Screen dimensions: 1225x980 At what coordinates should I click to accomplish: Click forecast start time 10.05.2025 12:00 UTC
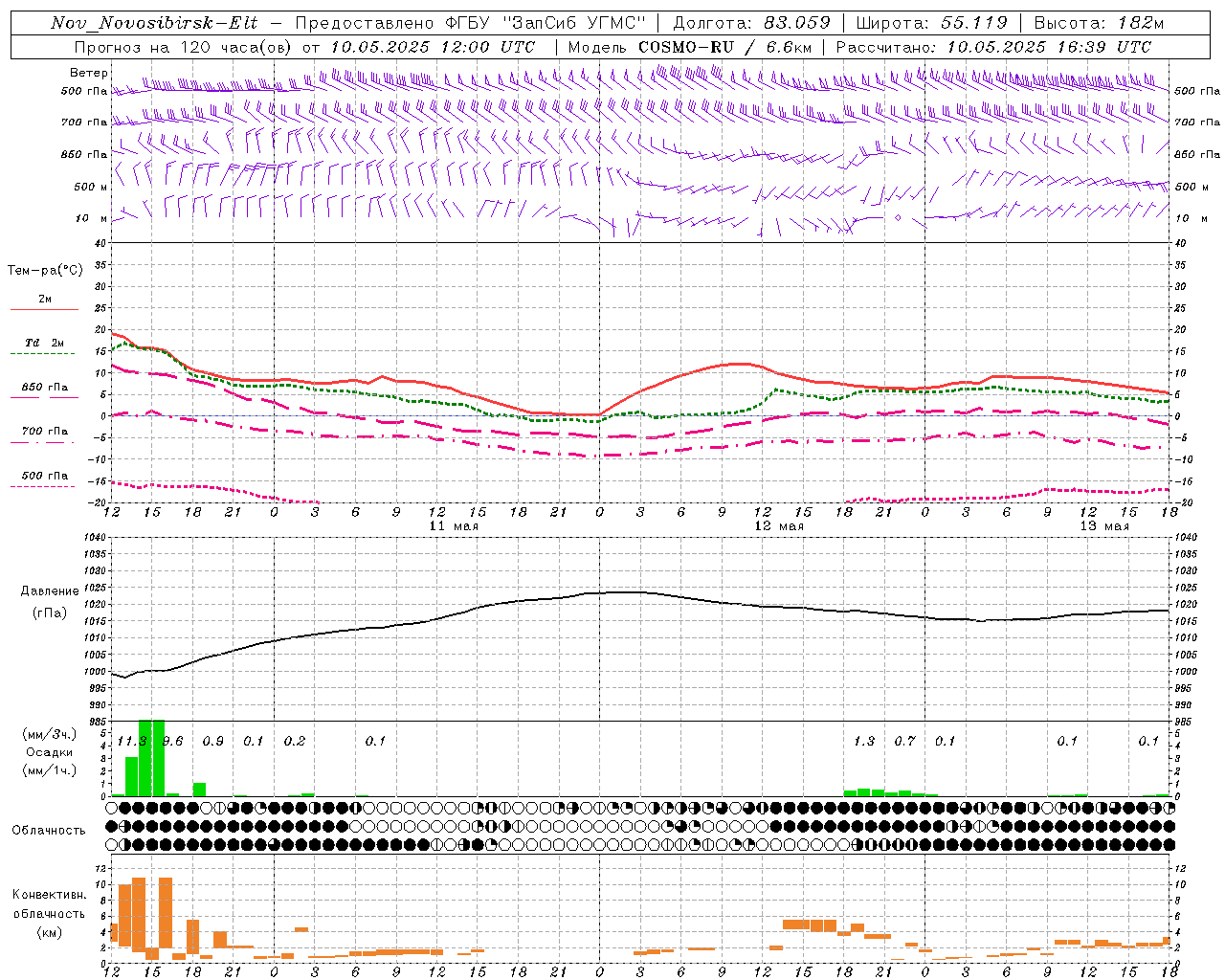point(433,47)
